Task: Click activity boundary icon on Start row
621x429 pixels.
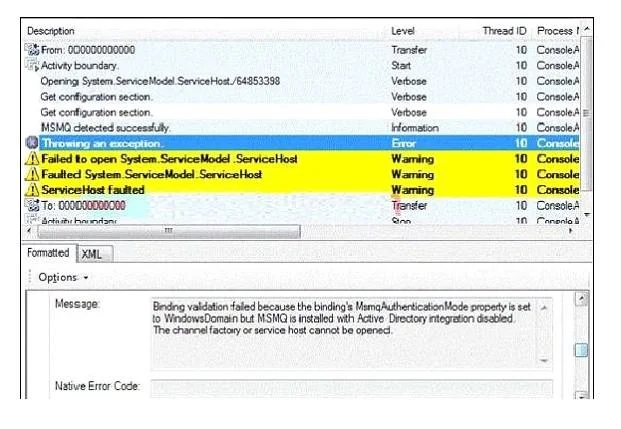Action: point(32,65)
